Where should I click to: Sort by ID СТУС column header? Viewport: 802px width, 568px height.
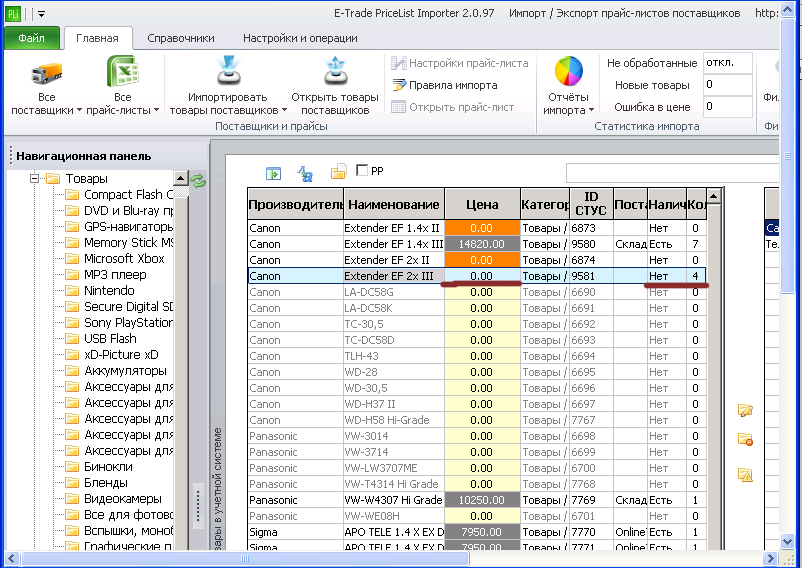coord(591,204)
